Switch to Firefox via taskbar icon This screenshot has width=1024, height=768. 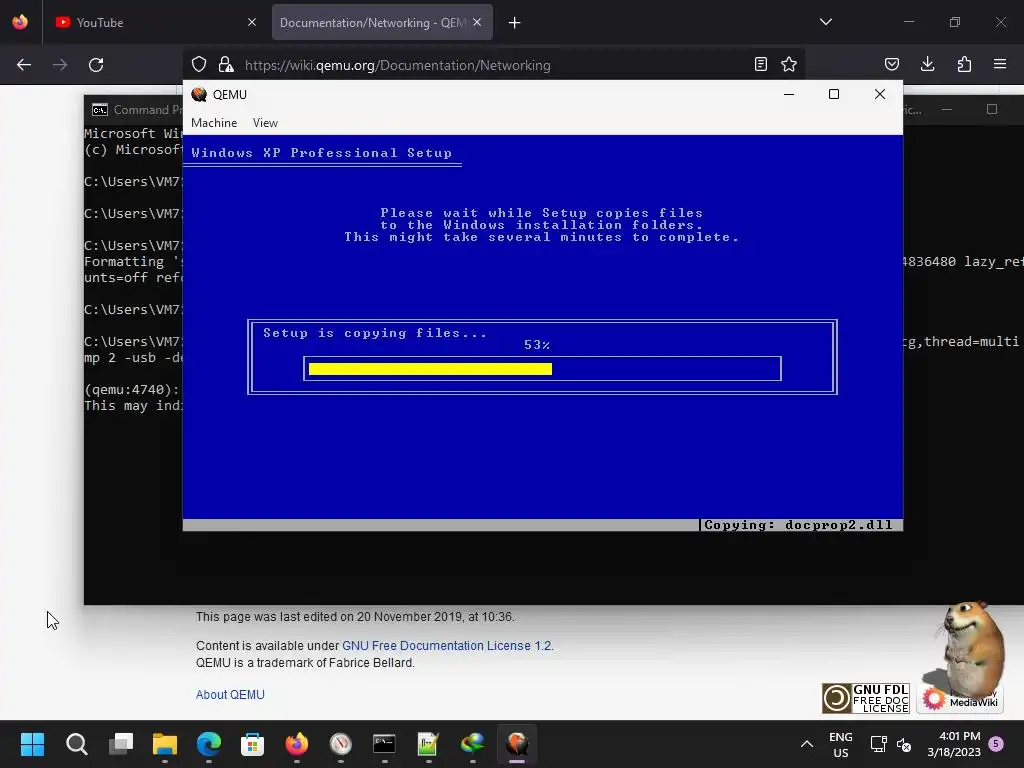pos(297,744)
